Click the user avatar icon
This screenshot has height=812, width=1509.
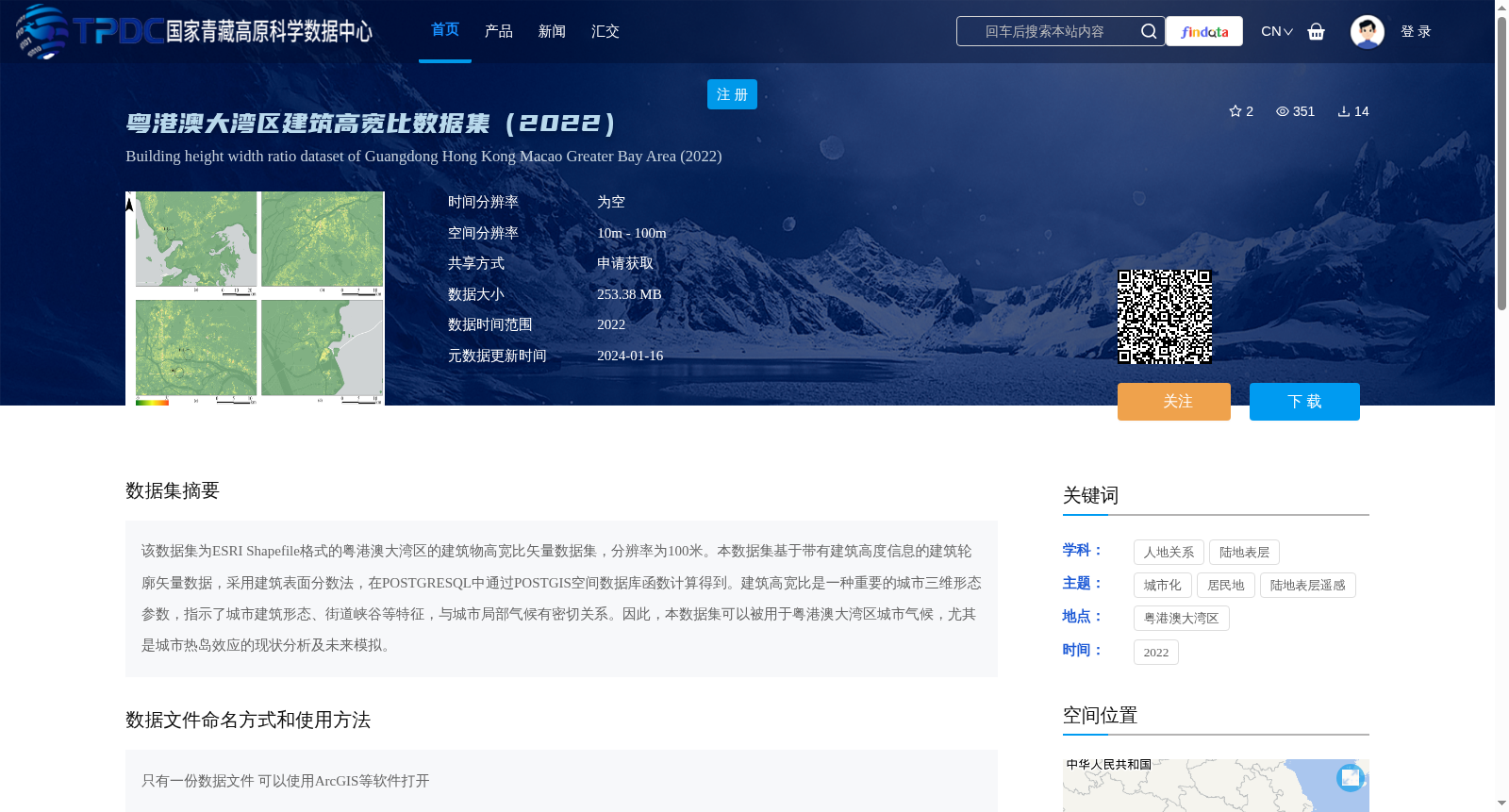point(1368,31)
